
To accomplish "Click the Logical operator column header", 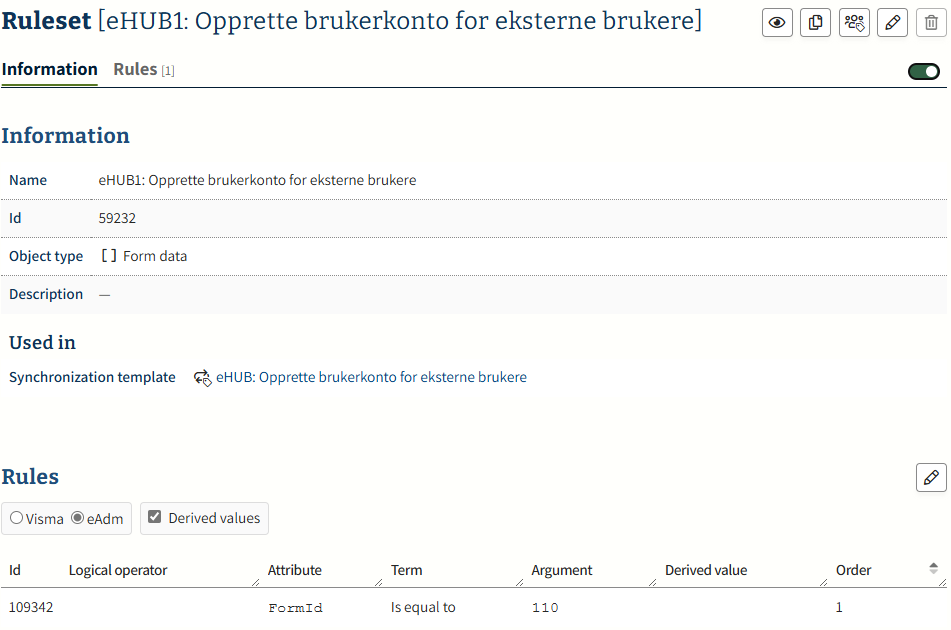I will coord(118,571).
